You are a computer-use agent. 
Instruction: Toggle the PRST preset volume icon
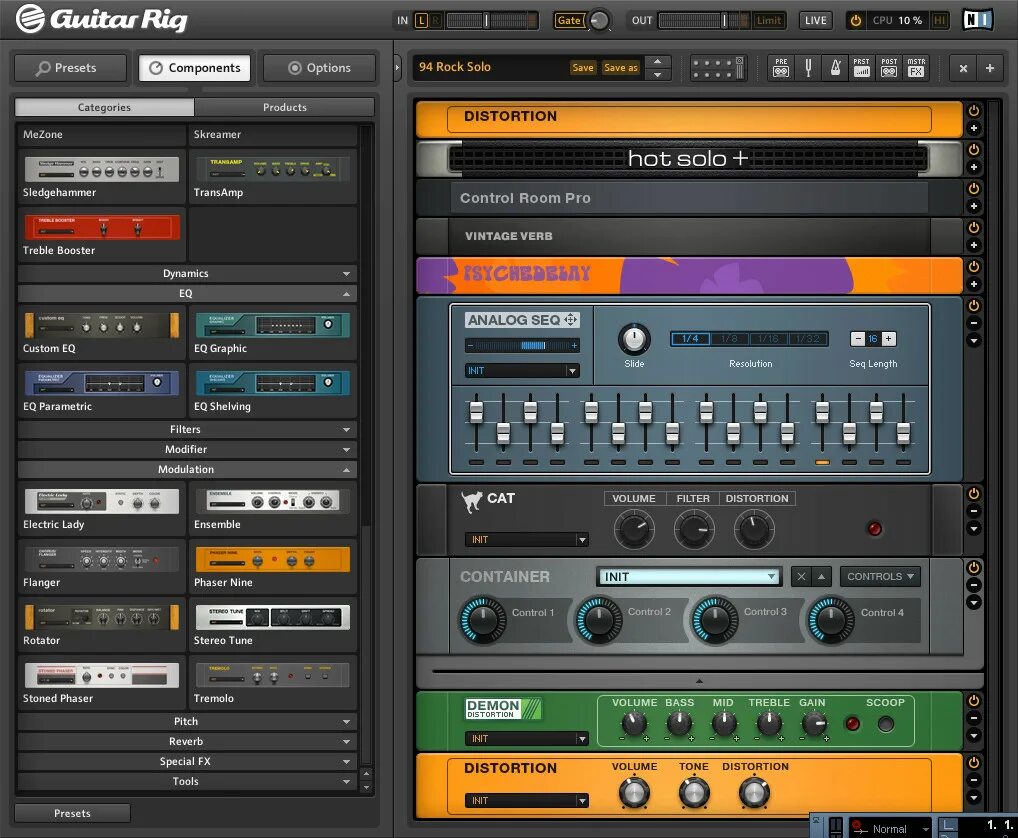tap(862, 68)
